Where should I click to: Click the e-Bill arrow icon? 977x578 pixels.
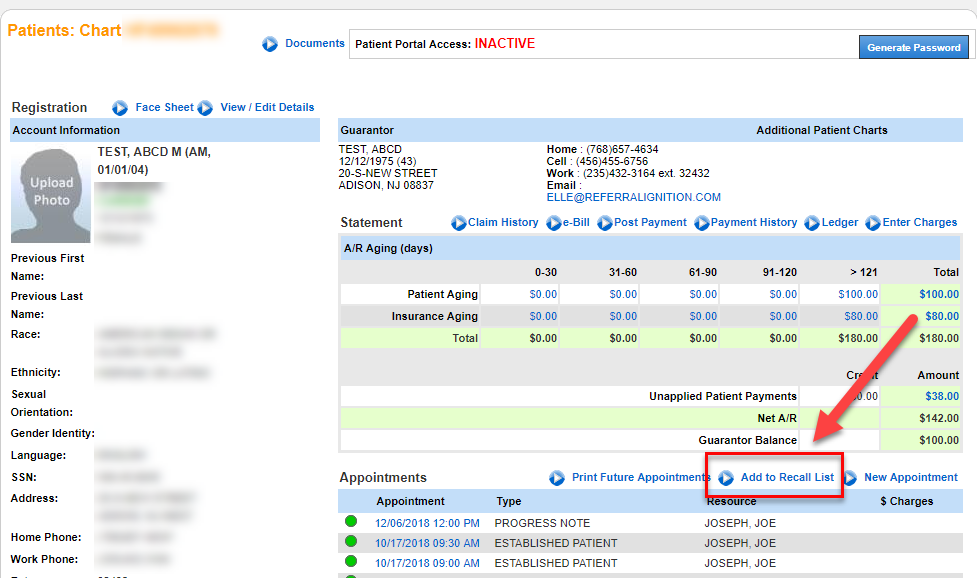click(x=555, y=223)
